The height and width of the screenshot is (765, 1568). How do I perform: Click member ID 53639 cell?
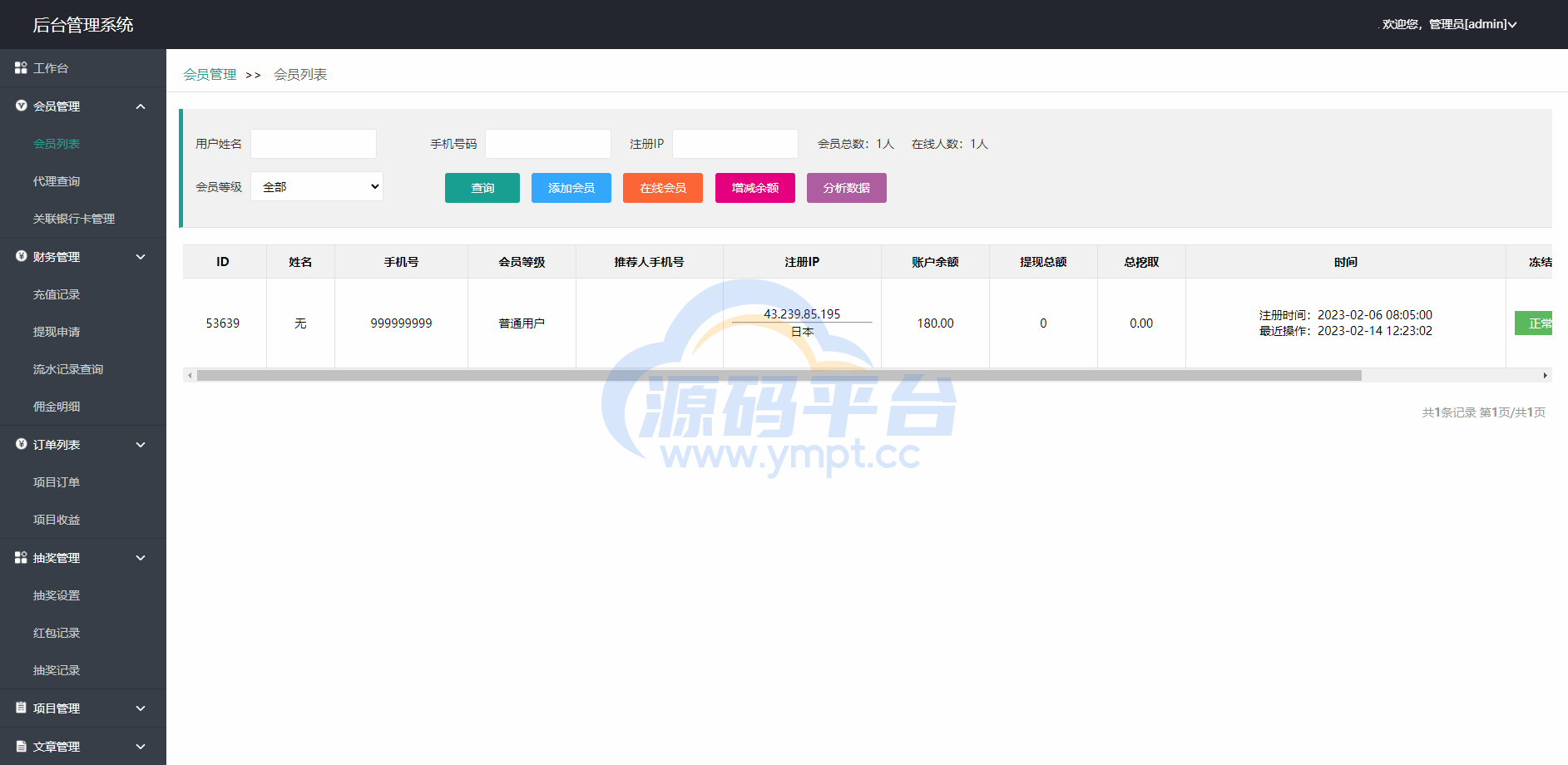point(223,323)
